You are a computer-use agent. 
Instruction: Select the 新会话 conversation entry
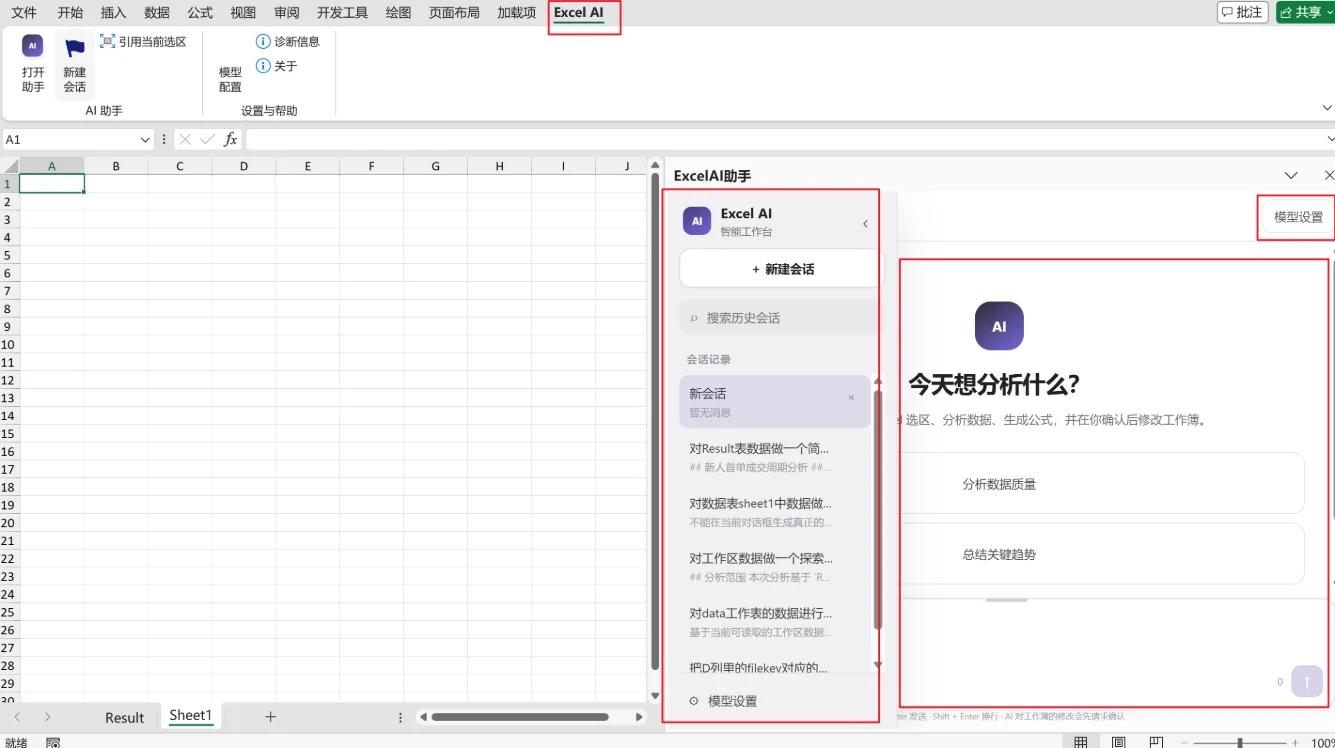click(774, 402)
